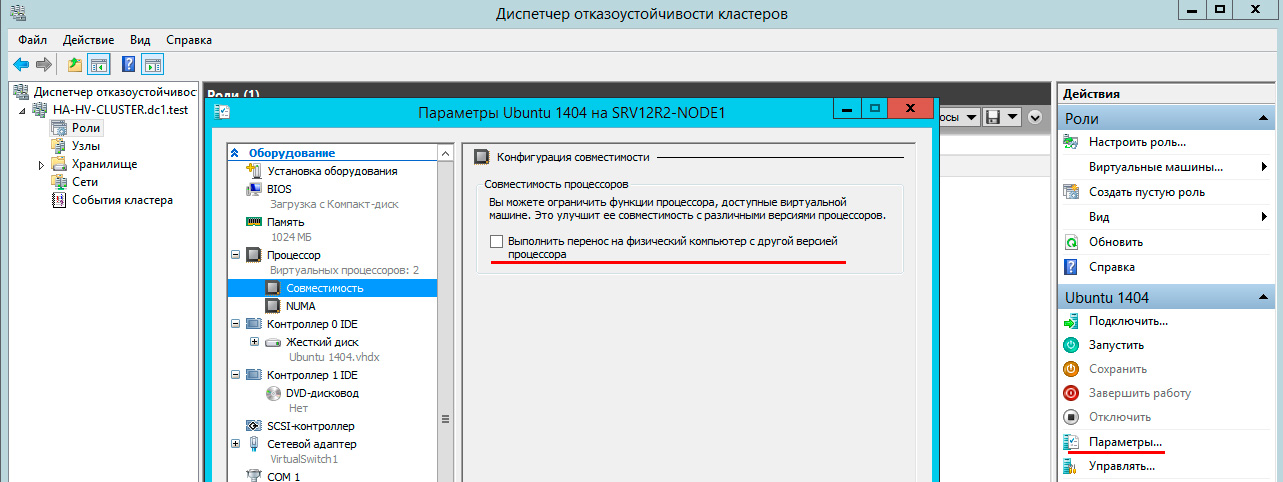Select the BIOS settings item
1283x482 pixels.
coord(279,188)
